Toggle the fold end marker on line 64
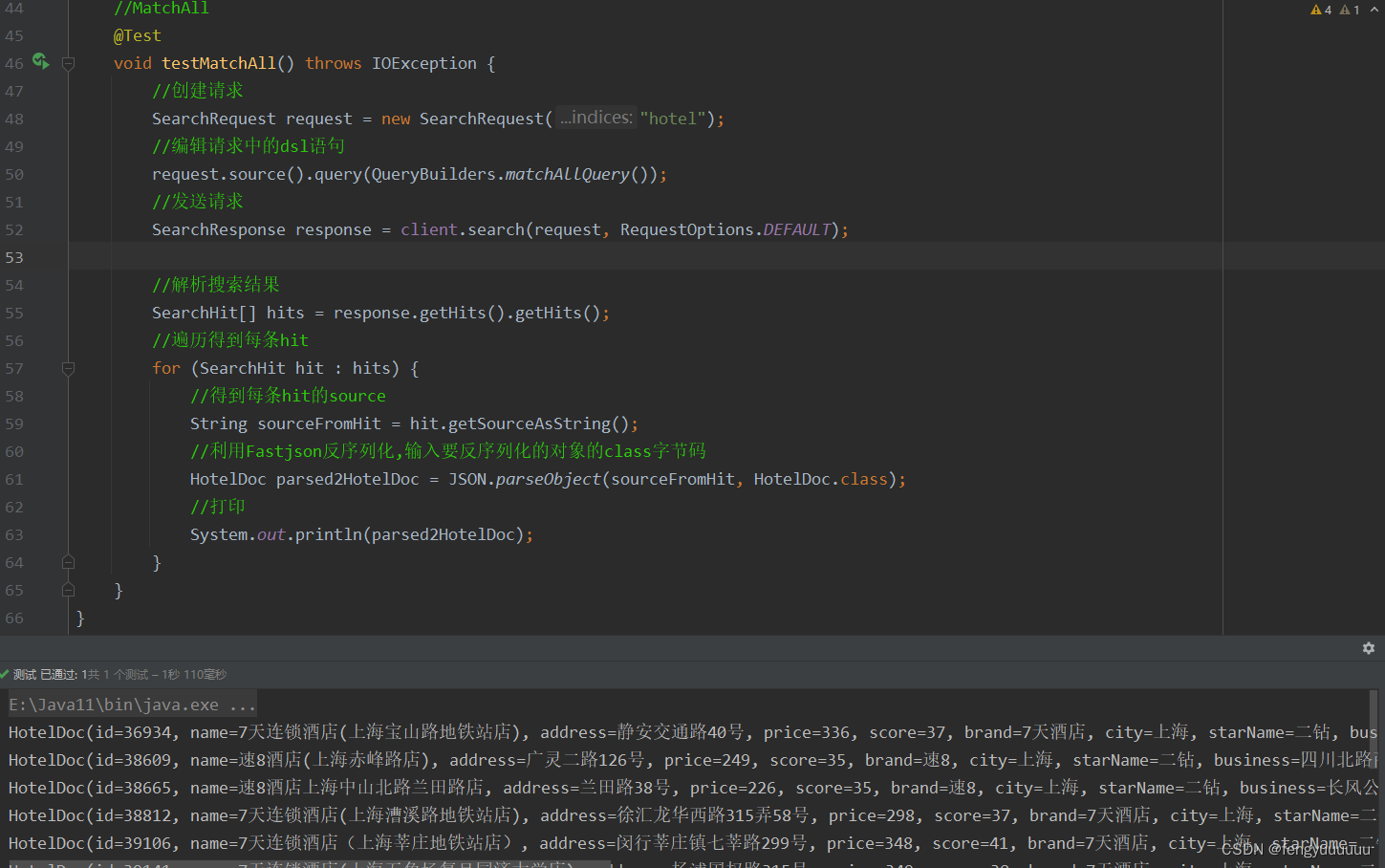Viewport: 1385px width, 868px height. click(68, 562)
